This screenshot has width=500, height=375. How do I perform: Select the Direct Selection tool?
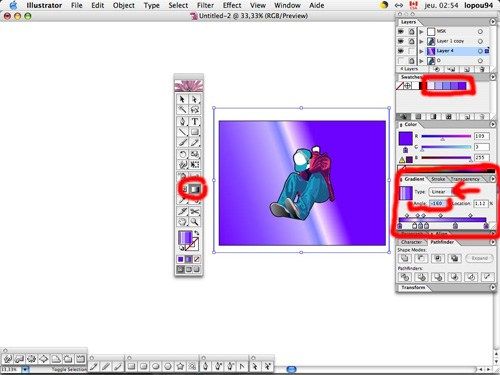195,99
